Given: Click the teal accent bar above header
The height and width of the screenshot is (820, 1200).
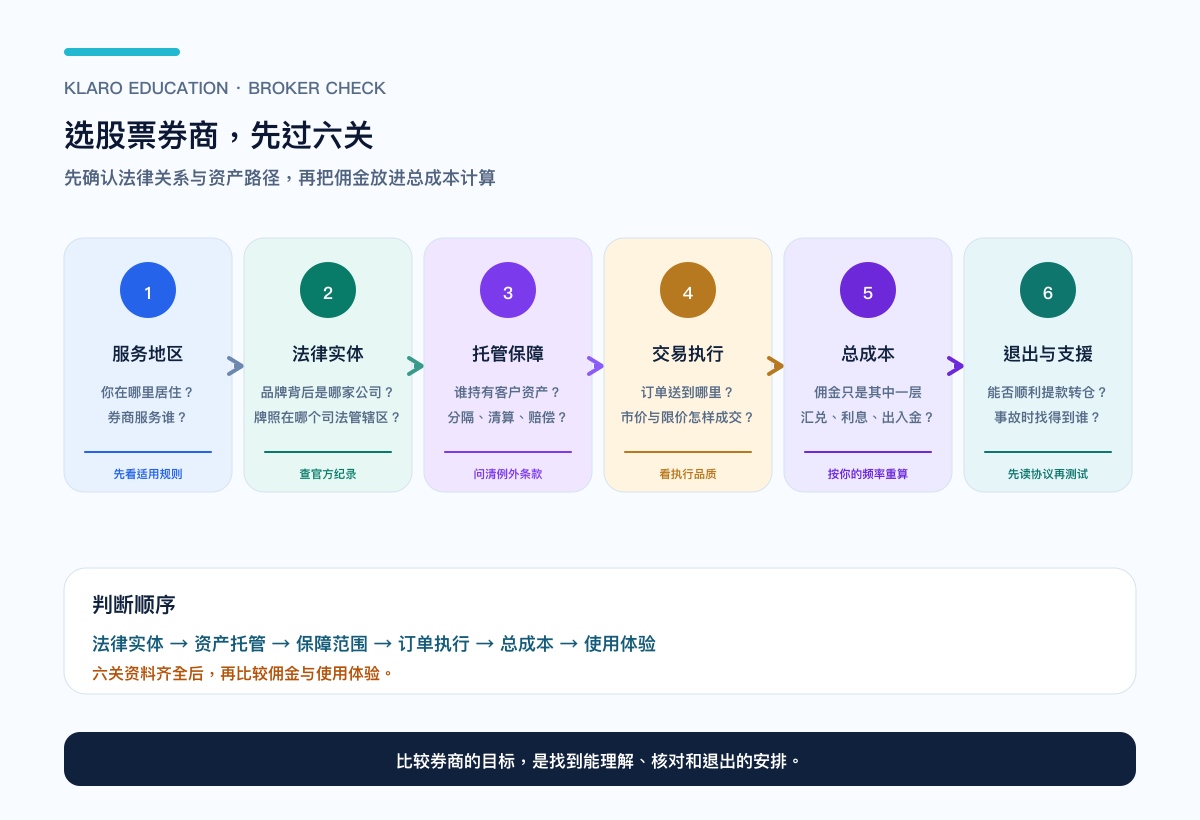Looking at the screenshot, I should point(122,52).
